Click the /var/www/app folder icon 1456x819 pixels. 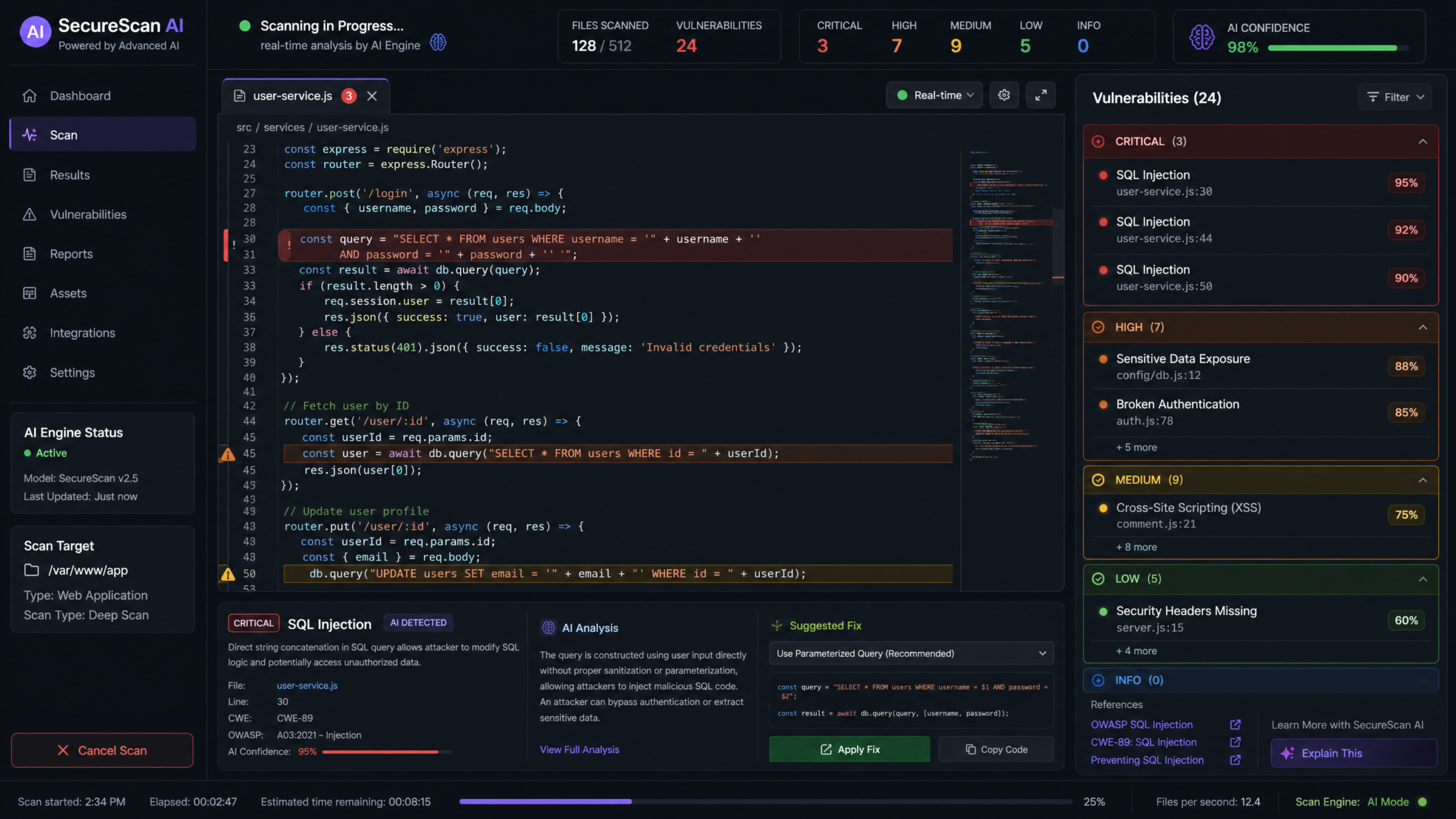(x=31, y=570)
